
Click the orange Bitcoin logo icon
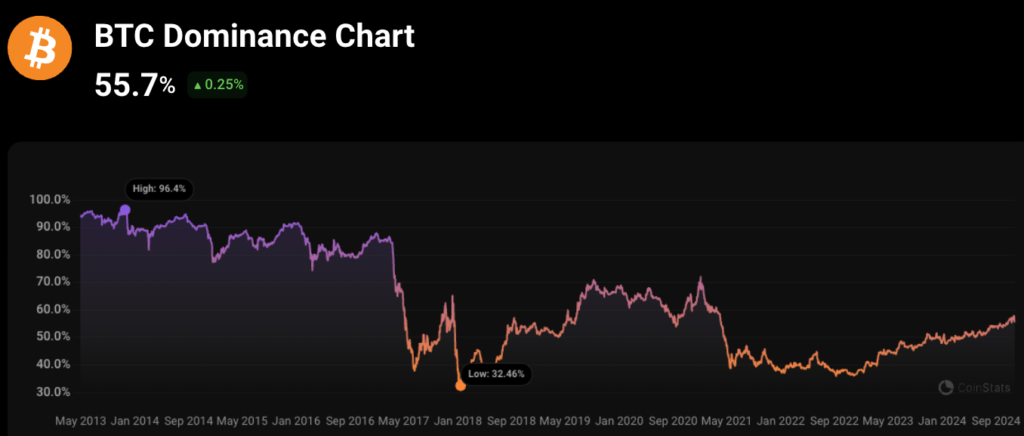(x=39, y=48)
